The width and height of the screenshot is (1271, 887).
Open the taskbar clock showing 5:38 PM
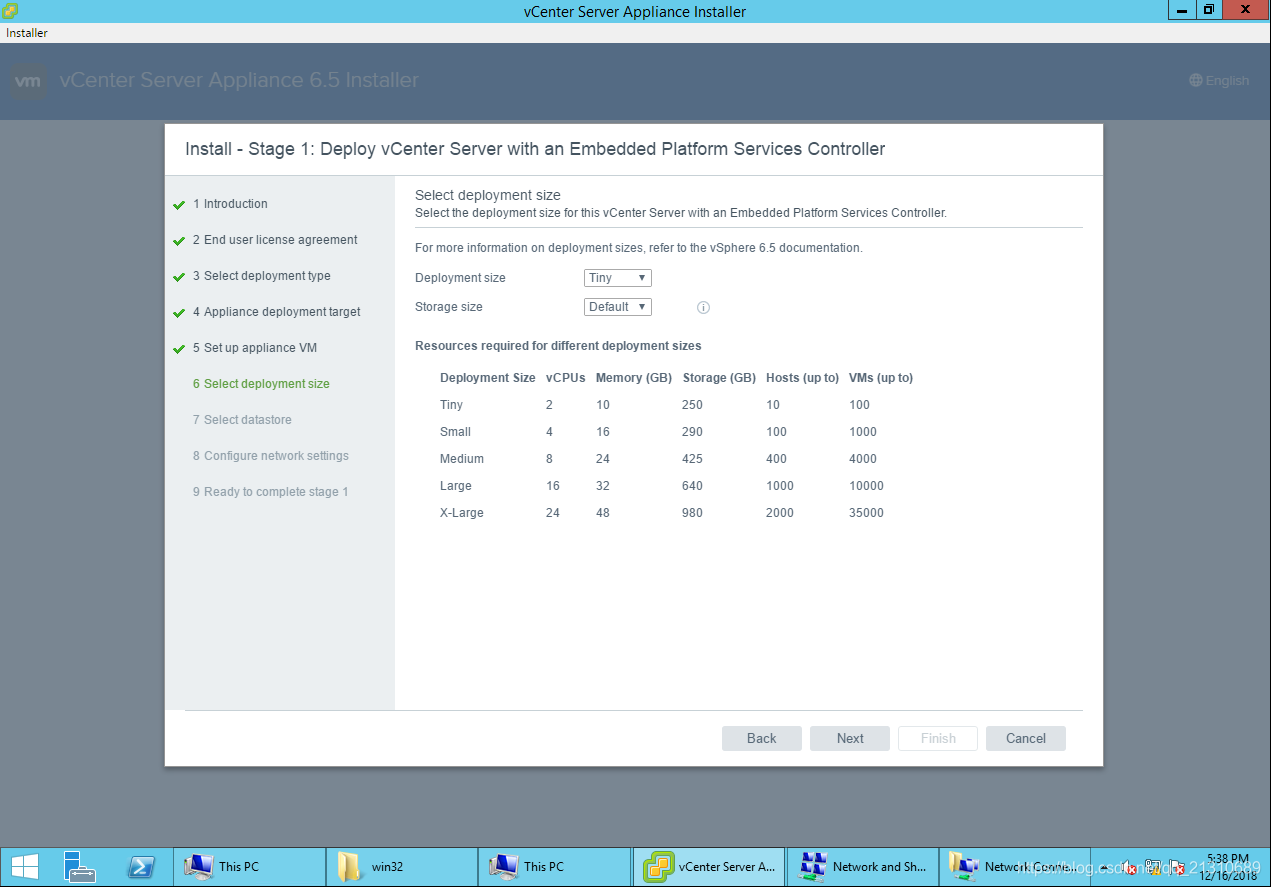click(x=1227, y=867)
